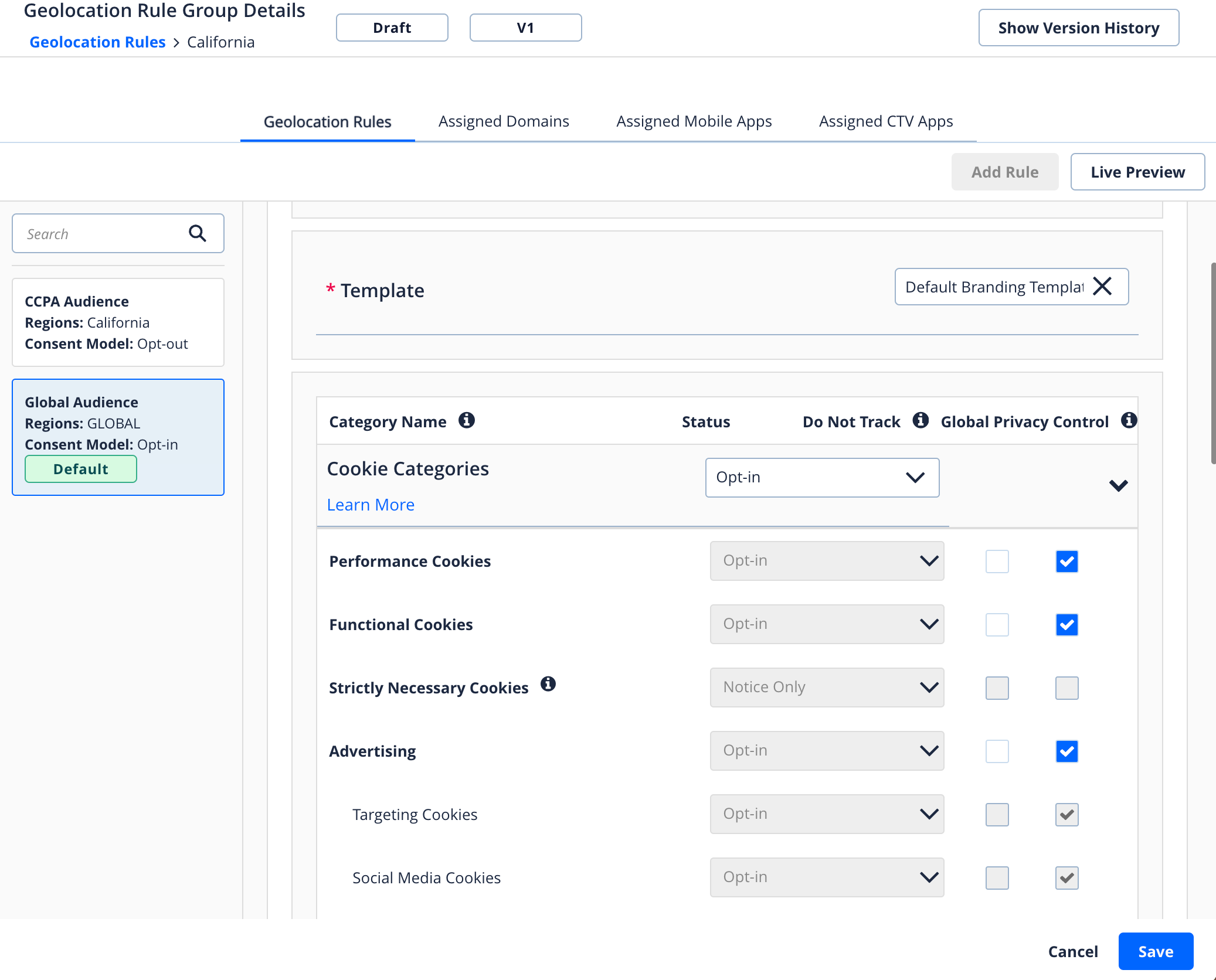
Task: Click Show Version History button
Action: (1080, 27)
